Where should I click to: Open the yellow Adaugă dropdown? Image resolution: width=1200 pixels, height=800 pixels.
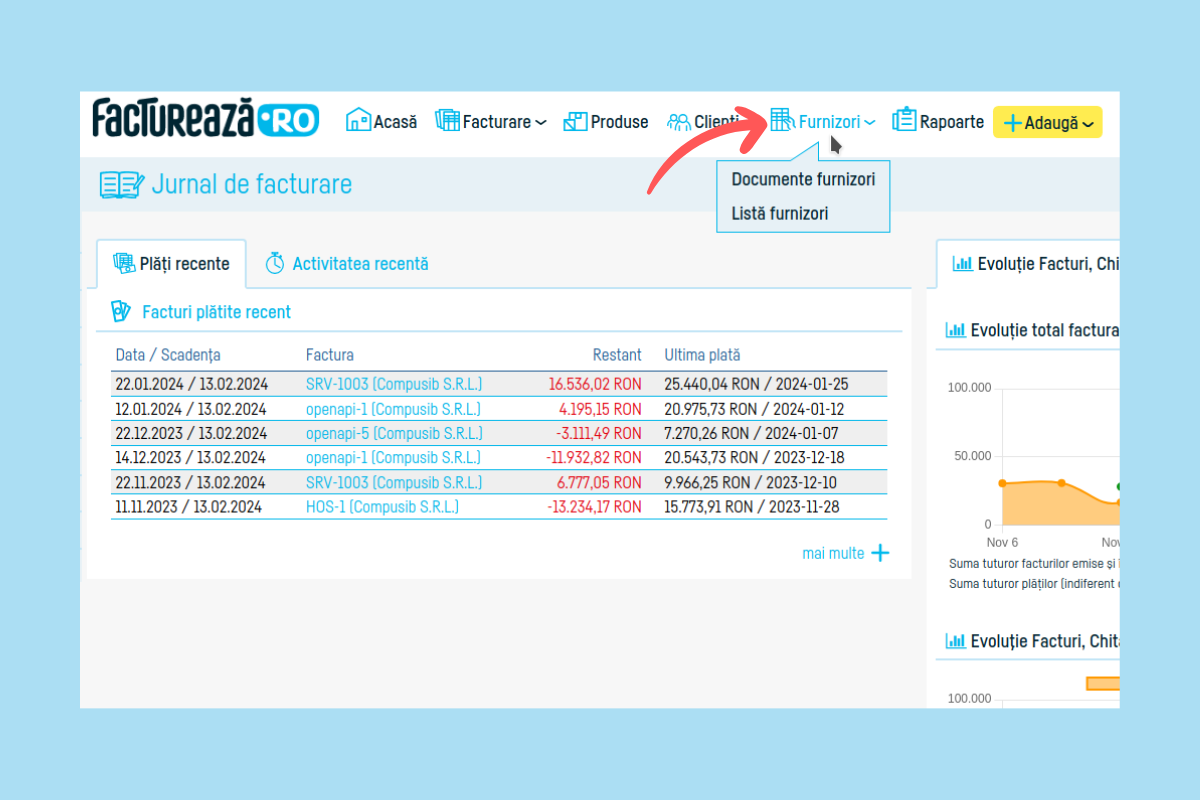click(x=1047, y=122)
